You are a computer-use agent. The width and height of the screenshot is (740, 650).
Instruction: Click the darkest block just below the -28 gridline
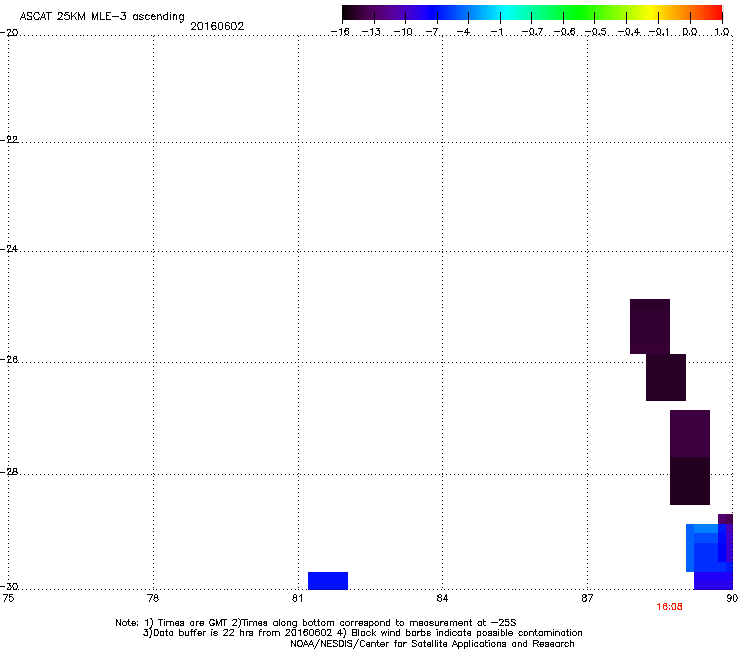coord(690,481)
